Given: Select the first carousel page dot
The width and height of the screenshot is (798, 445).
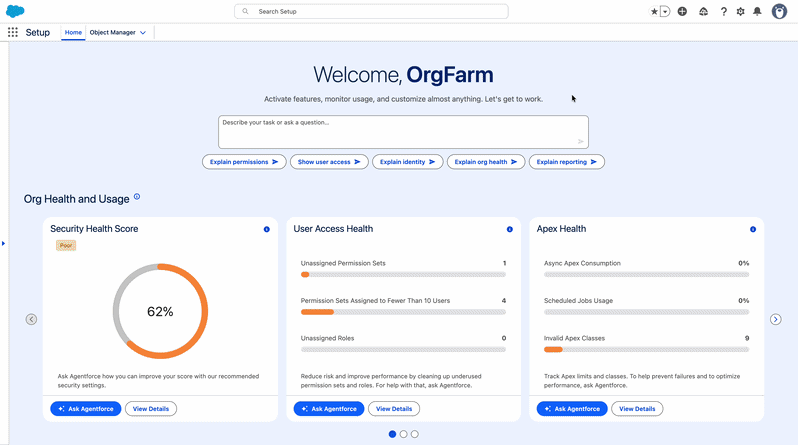Looking at the screenshot, I should pyautogui.click(x=392, y=434).
